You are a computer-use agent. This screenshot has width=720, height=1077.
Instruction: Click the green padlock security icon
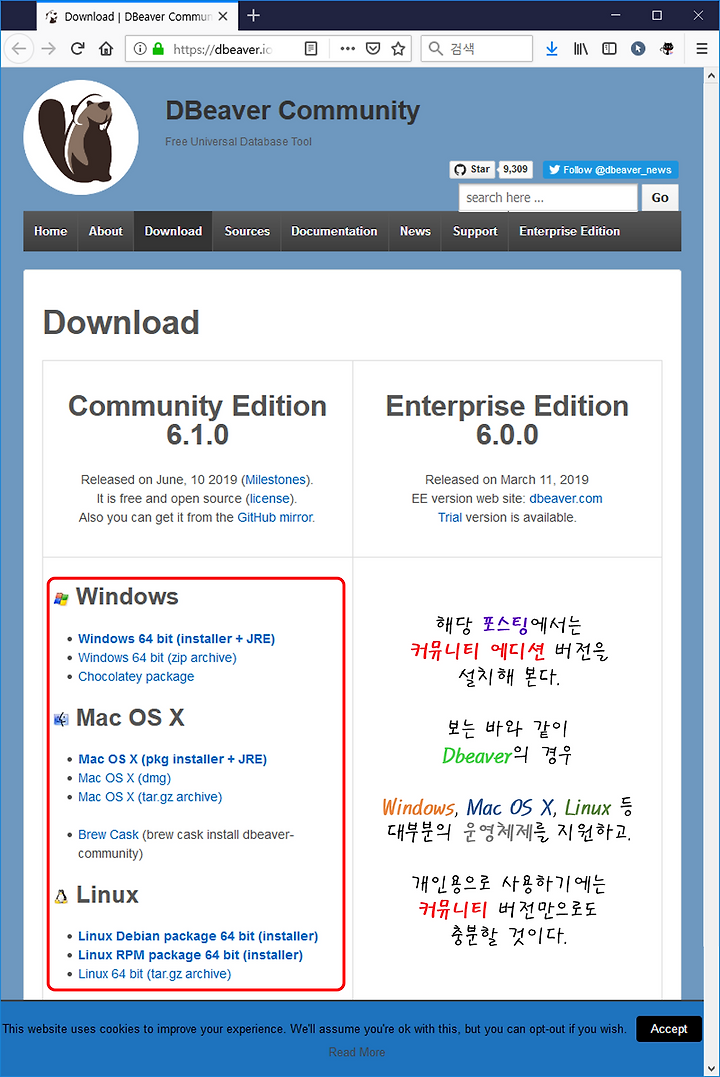pos(158,49)
